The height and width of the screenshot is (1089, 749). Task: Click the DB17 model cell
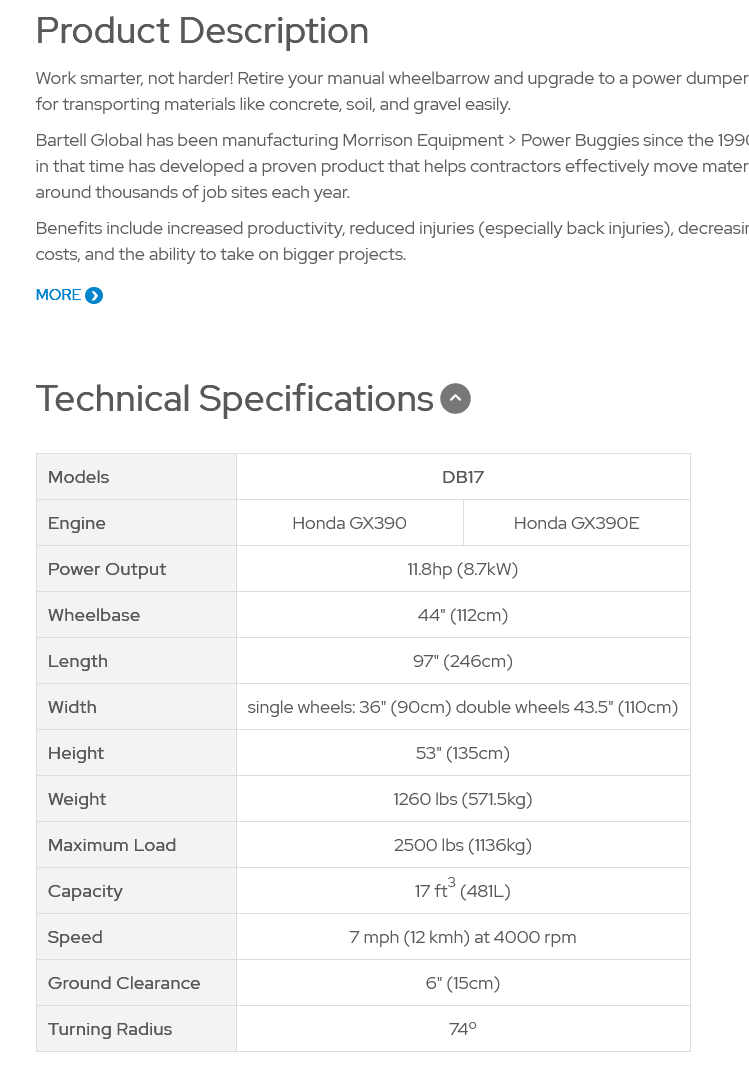pos(463,477)
